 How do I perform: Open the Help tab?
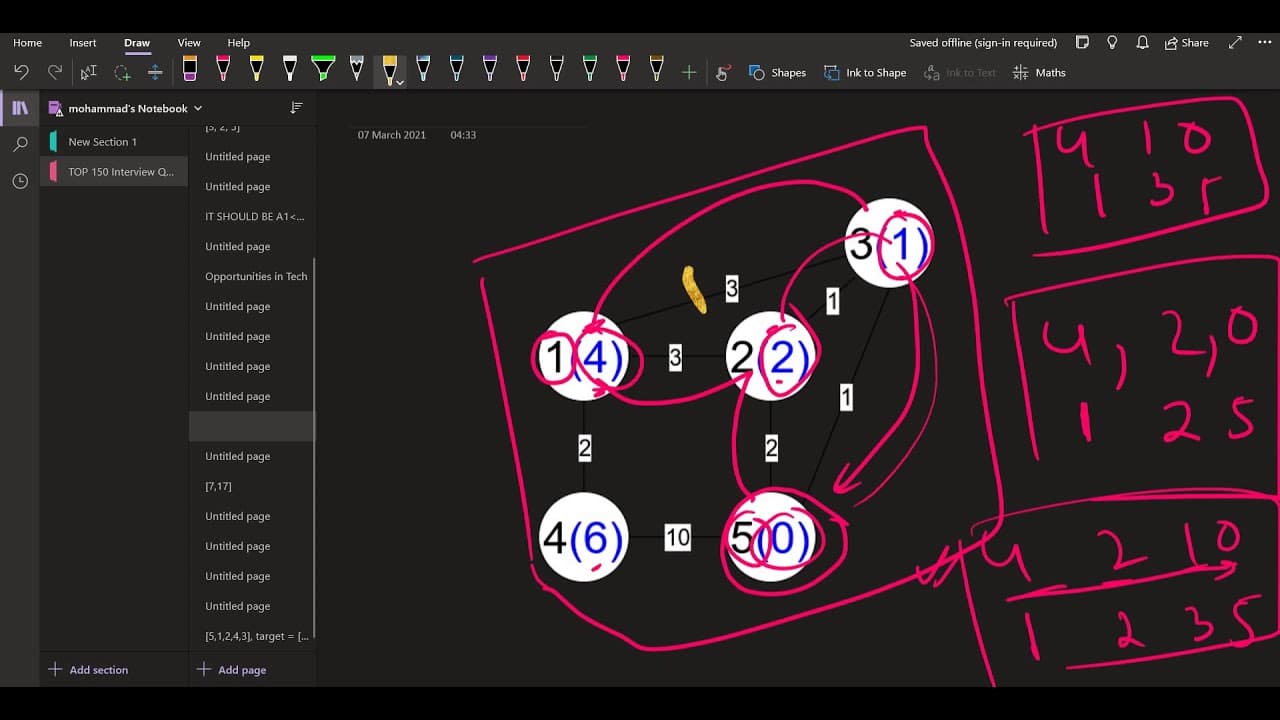(238, 43)
